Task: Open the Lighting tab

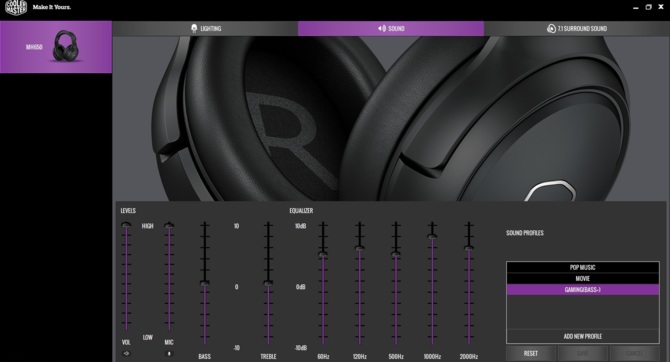Action: tap(206, 29)
